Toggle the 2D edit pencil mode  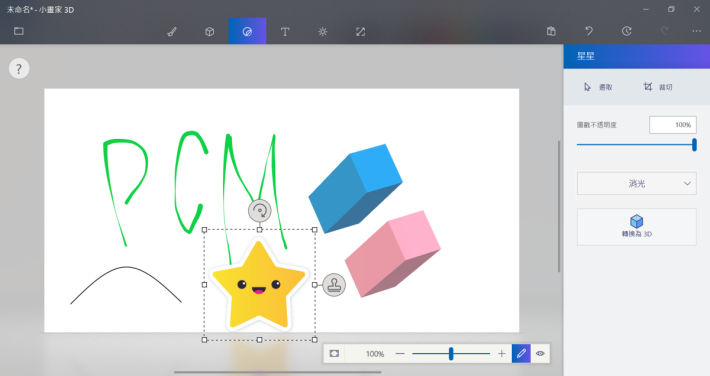pos(521,353)
